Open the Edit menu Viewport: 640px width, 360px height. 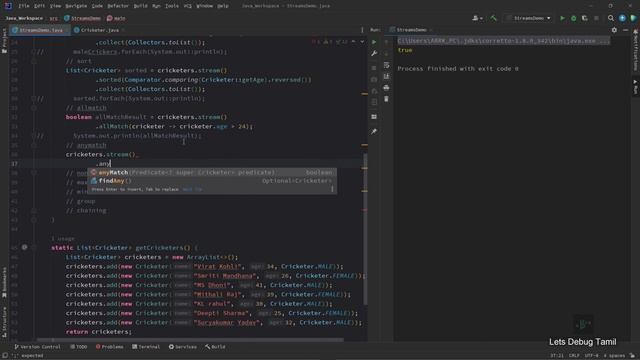coord(39,6)
